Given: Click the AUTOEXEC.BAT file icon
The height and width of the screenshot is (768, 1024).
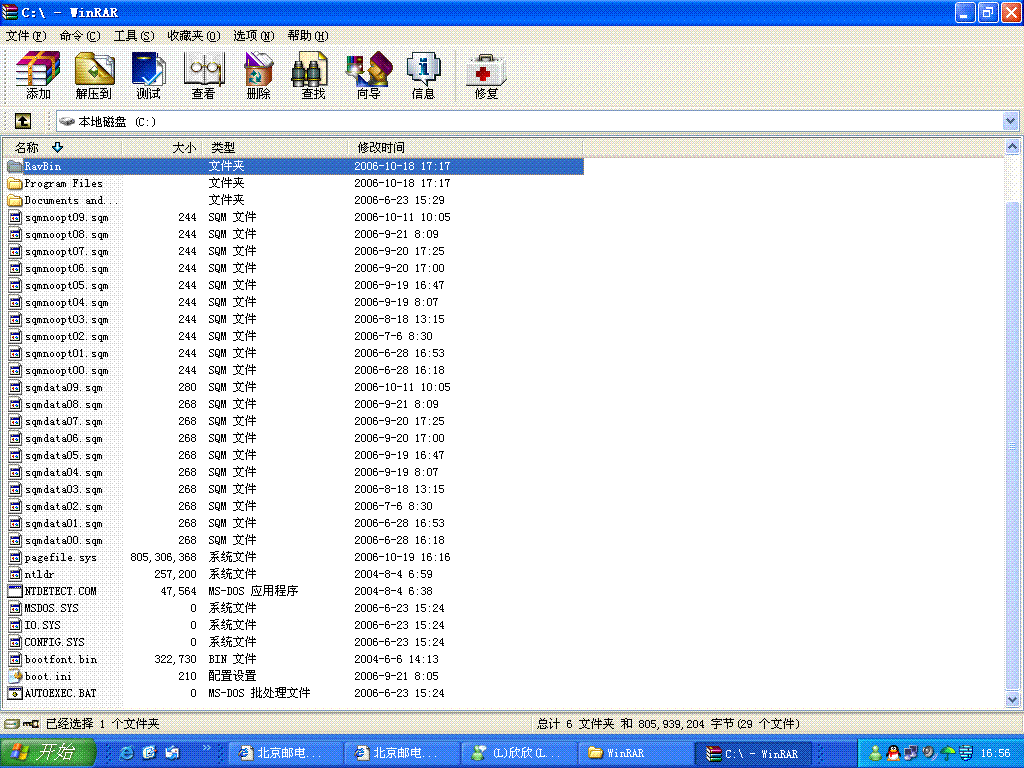Looking at the screenshot, I should click(x=15, y=693).
